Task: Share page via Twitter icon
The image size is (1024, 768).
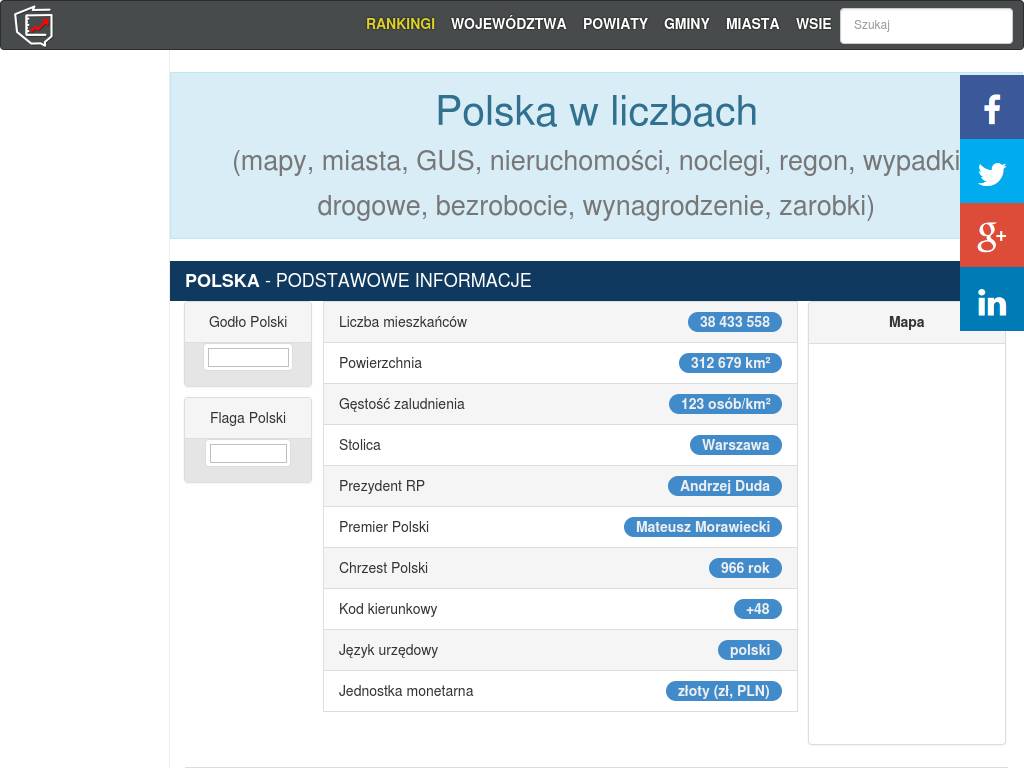Action: click(x=991, y=172)
